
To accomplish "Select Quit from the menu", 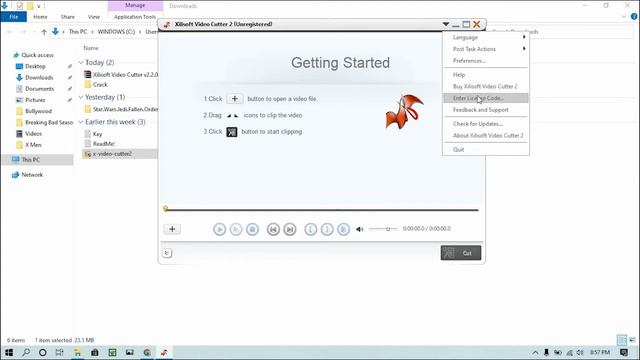I will click(x=486, y=149).
